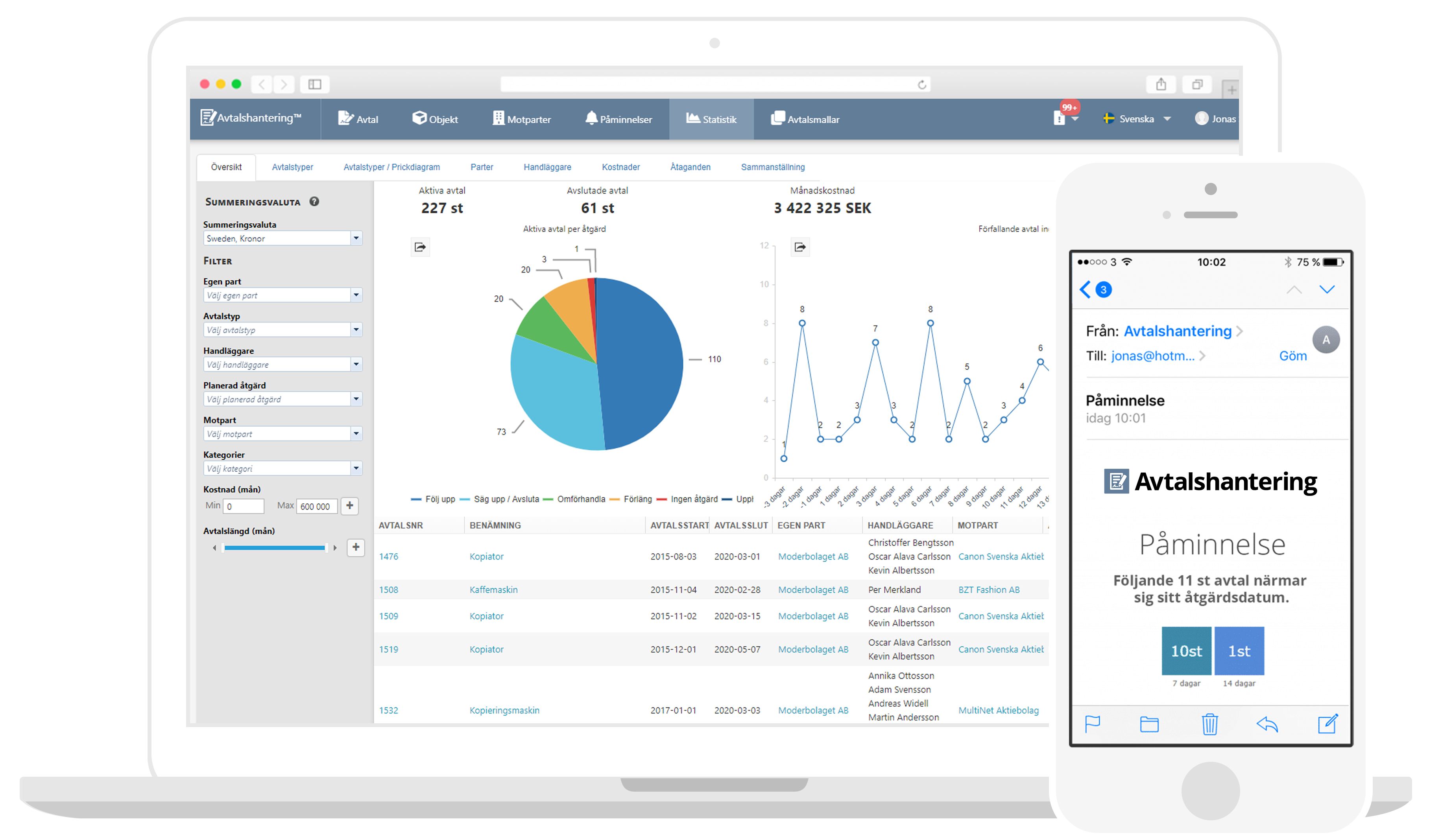Click the Avtalslängd range slider
The height and width of the screenshot is (840, 1429).
(275, 548)
